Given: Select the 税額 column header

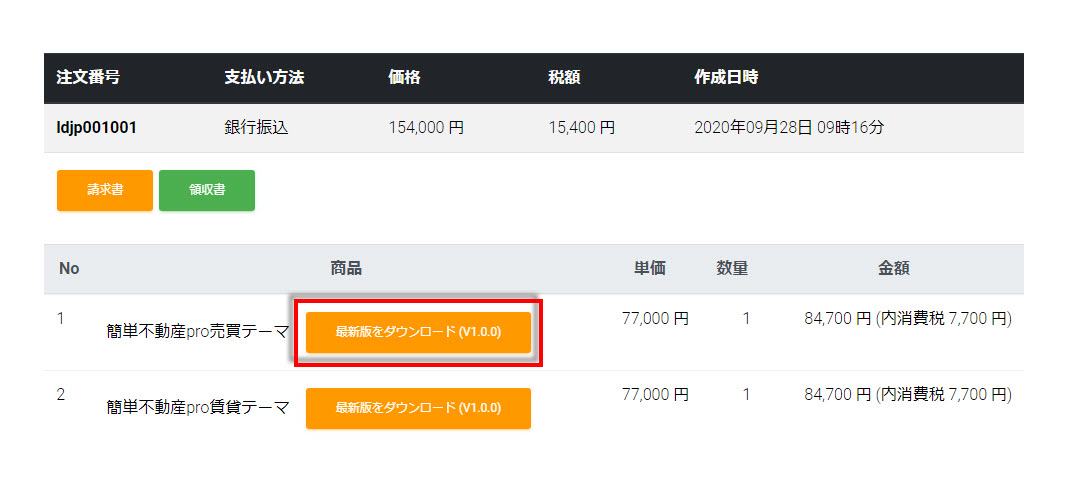Looking at the screenshot, I should pos(564,77).
